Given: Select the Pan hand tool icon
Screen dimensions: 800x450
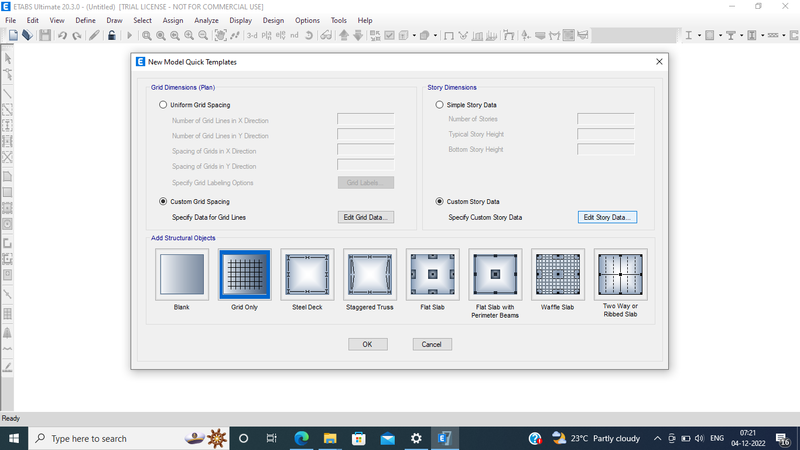Looking at the screenshot, I should click(x=220, y=35).
